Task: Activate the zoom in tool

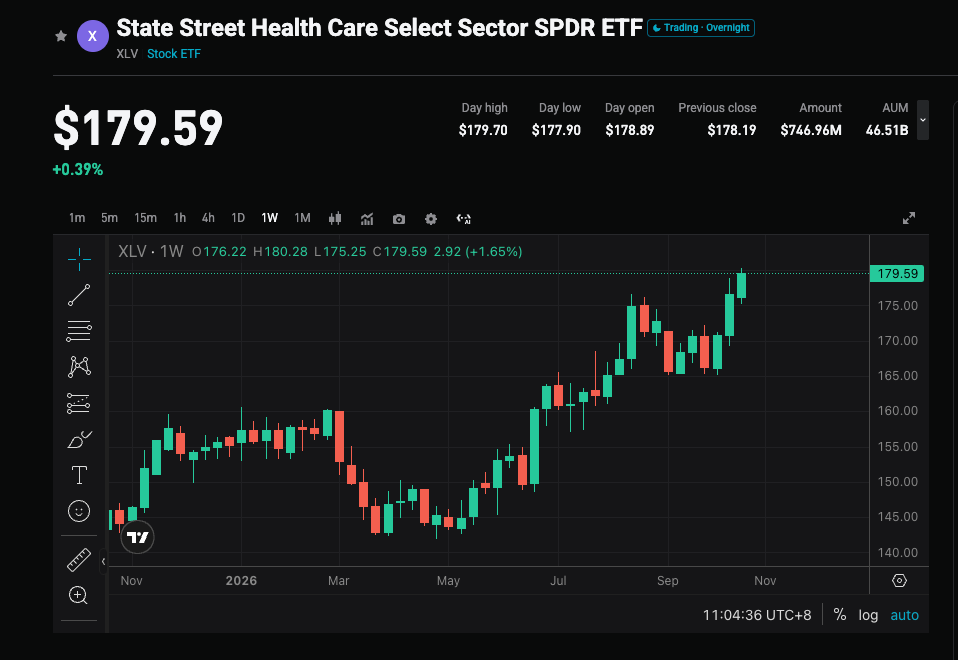Action: (79, 595)
